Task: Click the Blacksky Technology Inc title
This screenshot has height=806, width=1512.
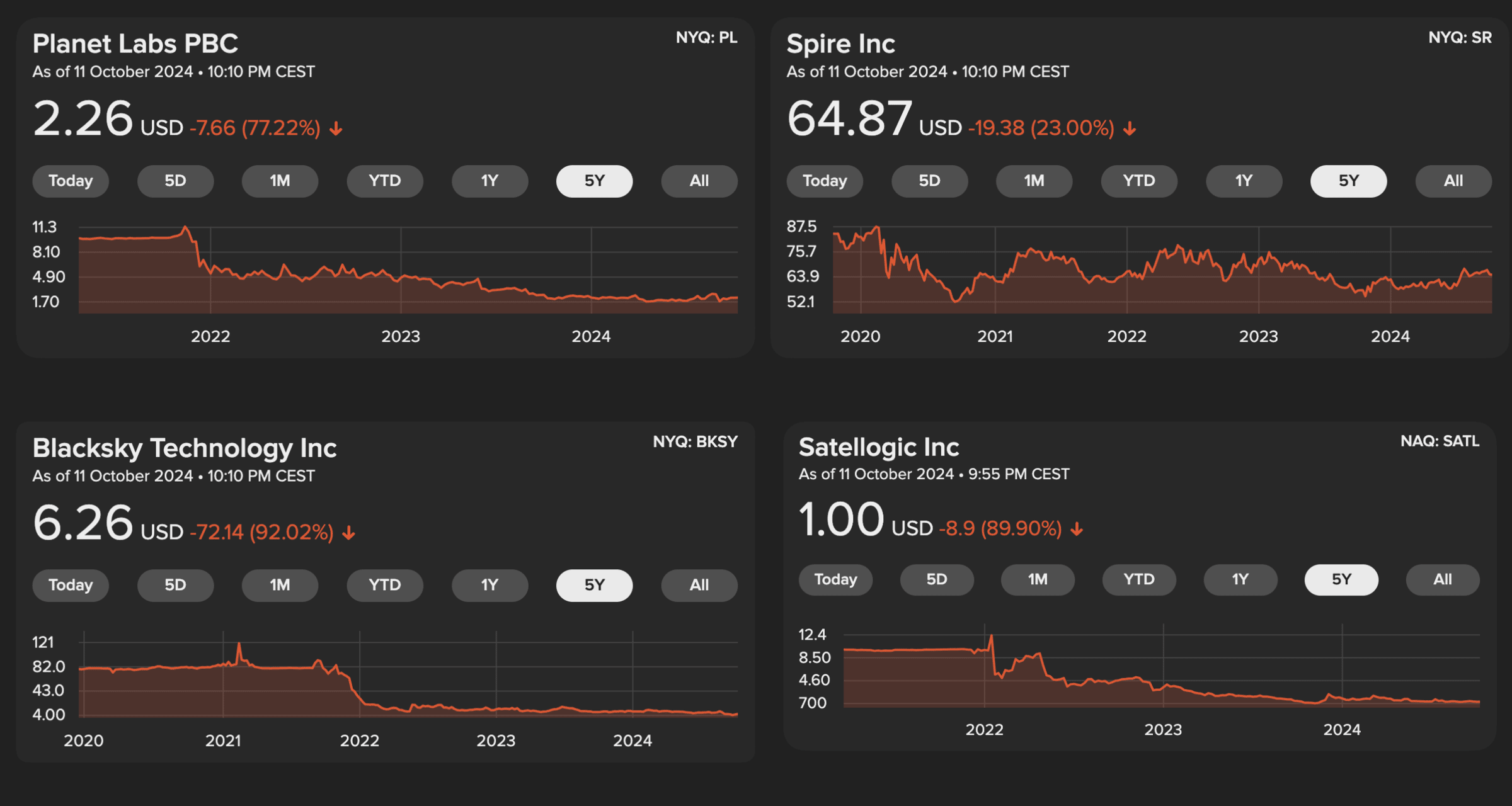Action: [185, 448]
